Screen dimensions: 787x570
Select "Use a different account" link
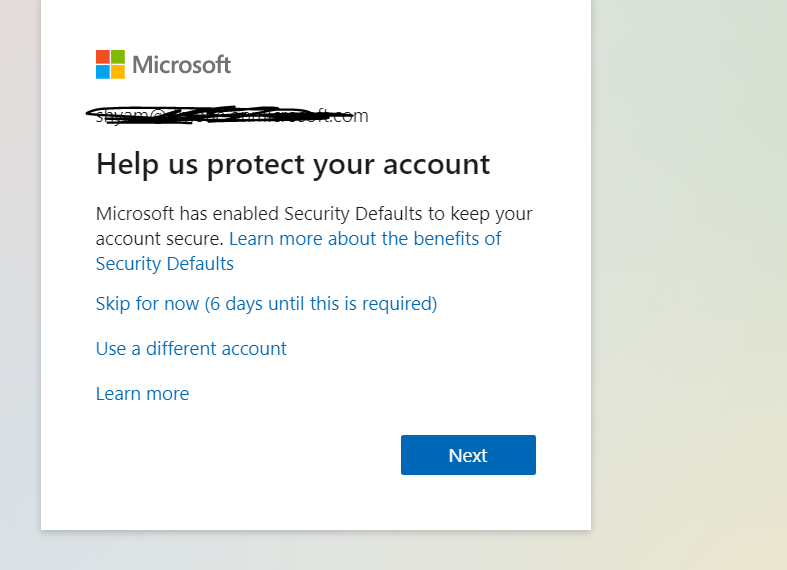point(191,349)
